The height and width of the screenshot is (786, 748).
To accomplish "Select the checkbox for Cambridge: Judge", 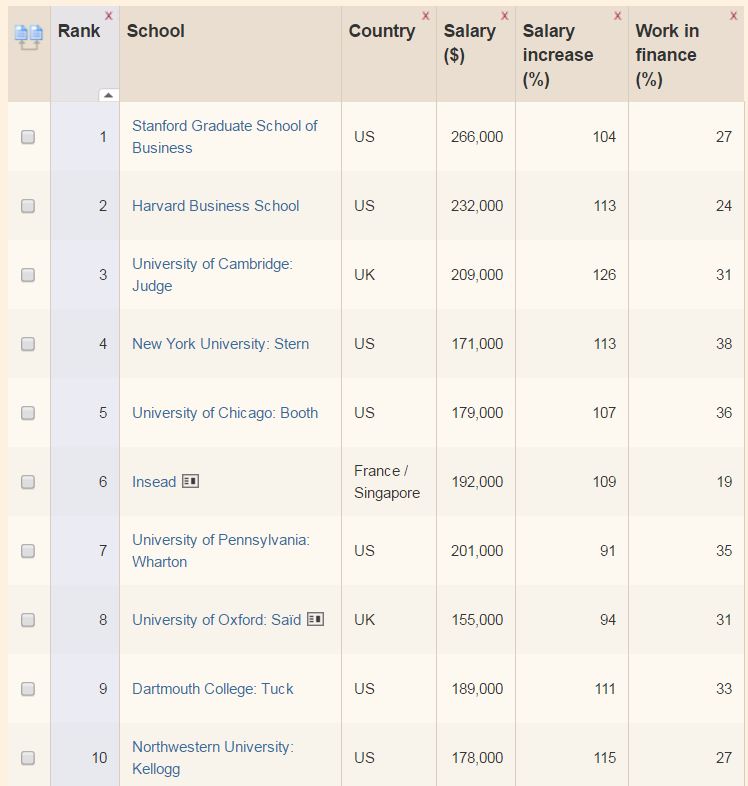I will [x=28, y=275].
